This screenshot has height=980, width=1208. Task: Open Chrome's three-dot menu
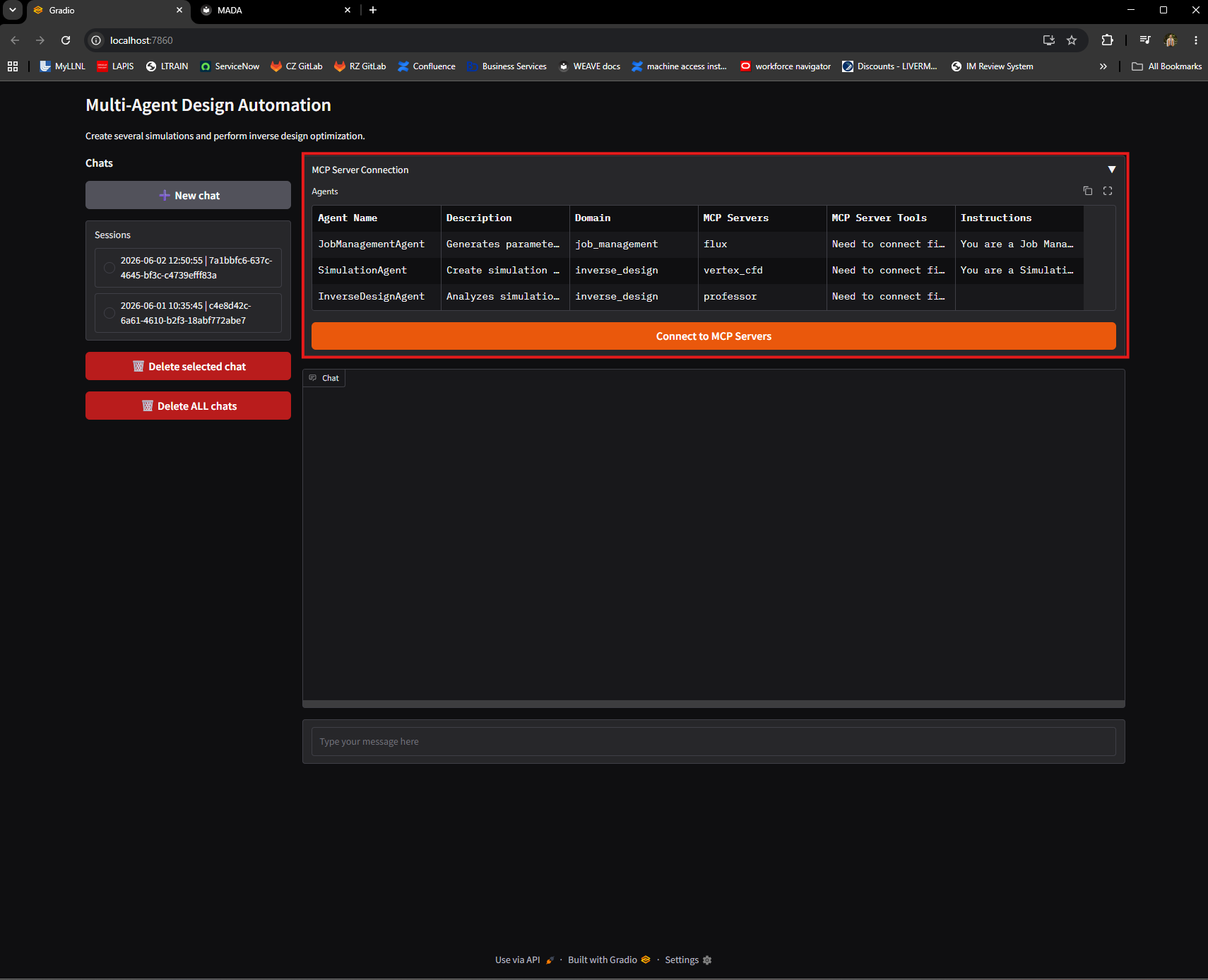click(x=1195, y=40)
